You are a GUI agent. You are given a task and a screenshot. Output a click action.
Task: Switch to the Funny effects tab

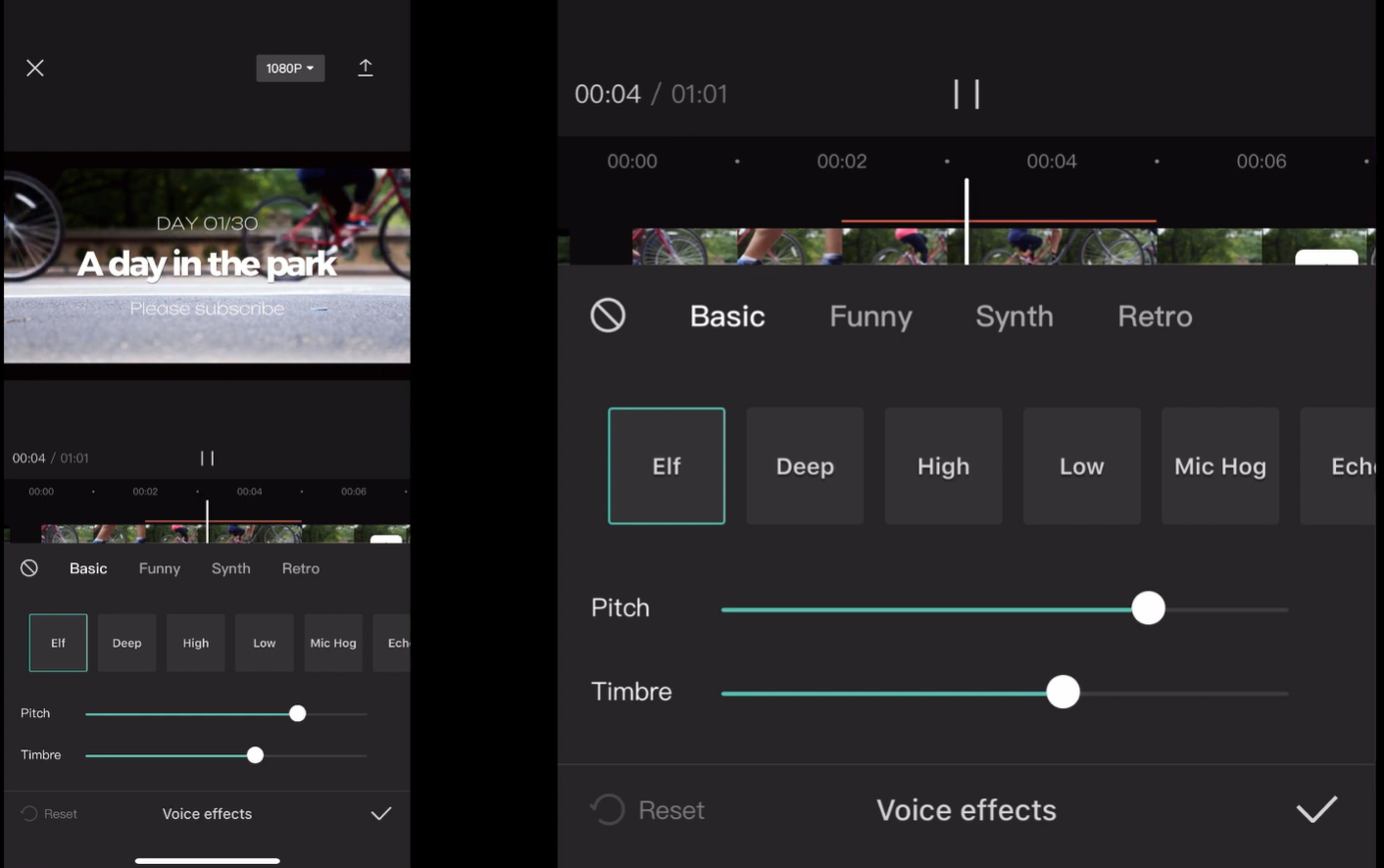(x=870, y=315)
